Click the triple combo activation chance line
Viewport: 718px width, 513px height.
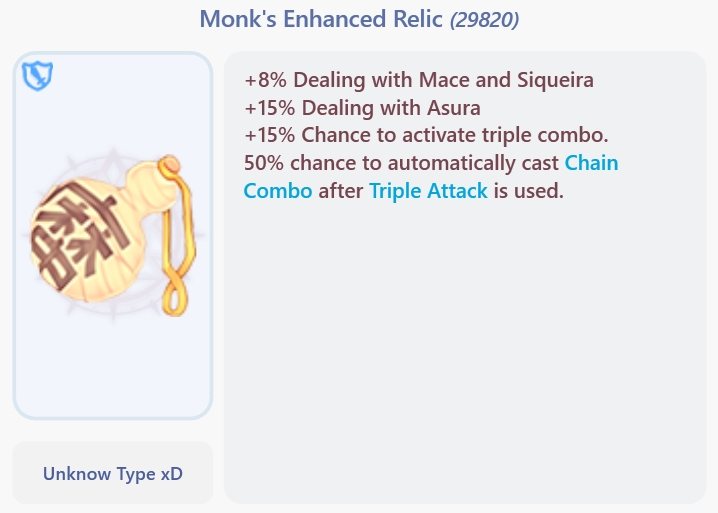[x=440, y=135]
